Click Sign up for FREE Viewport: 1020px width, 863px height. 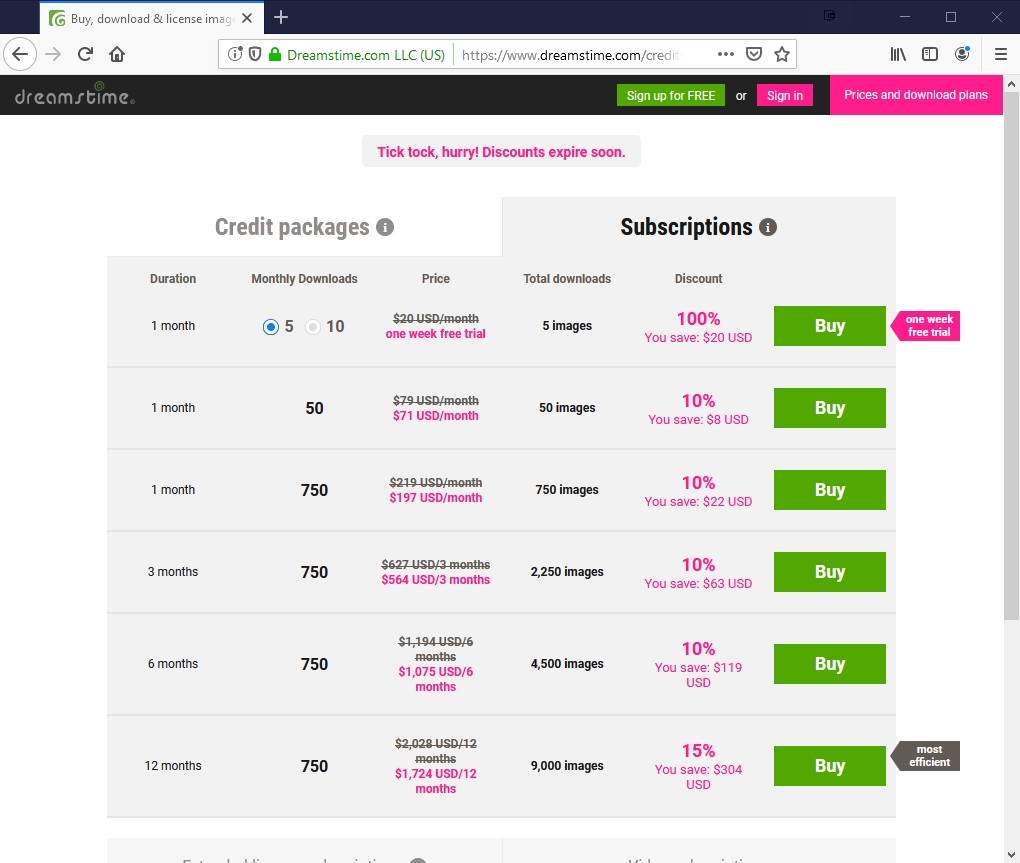(671, 95)
